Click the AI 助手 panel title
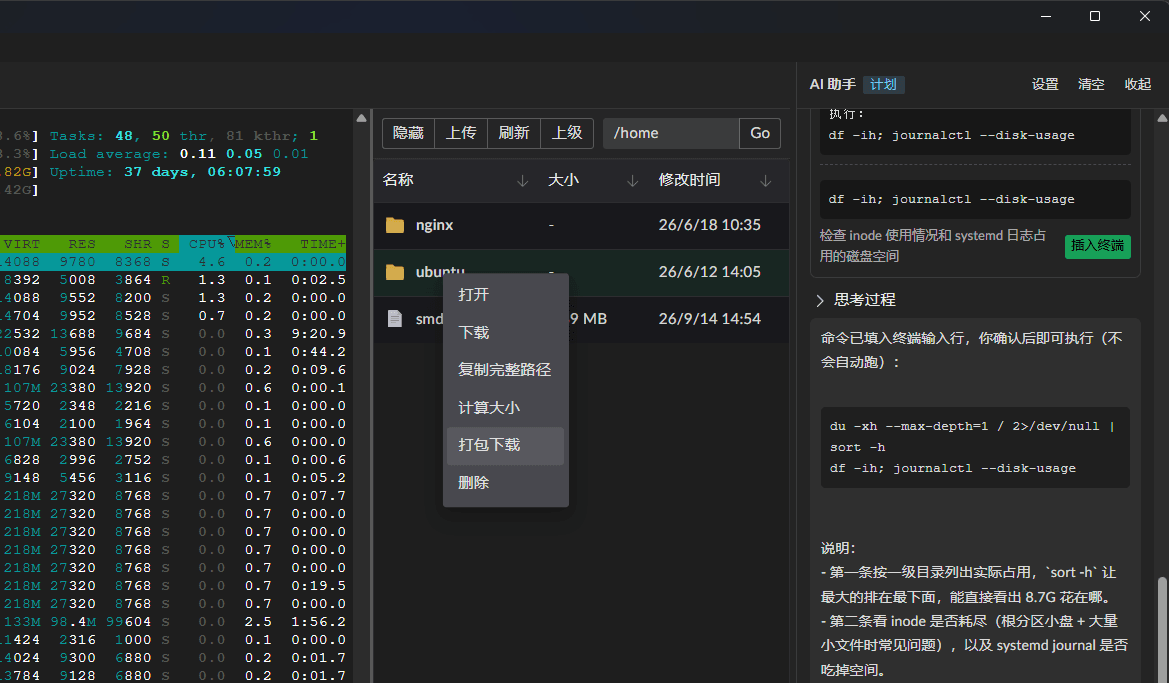Screen dimensions: 1169x683 tap(833, 85)
